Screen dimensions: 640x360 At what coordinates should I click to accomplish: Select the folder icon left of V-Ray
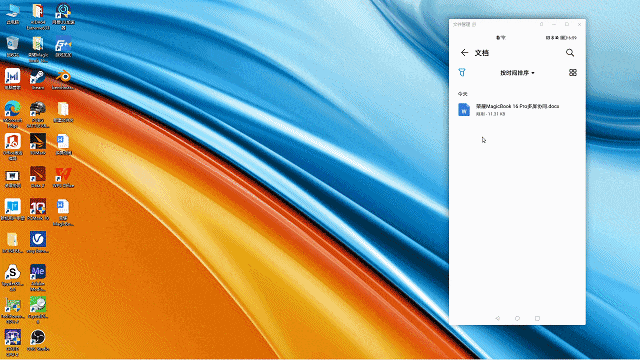point(13,242)
